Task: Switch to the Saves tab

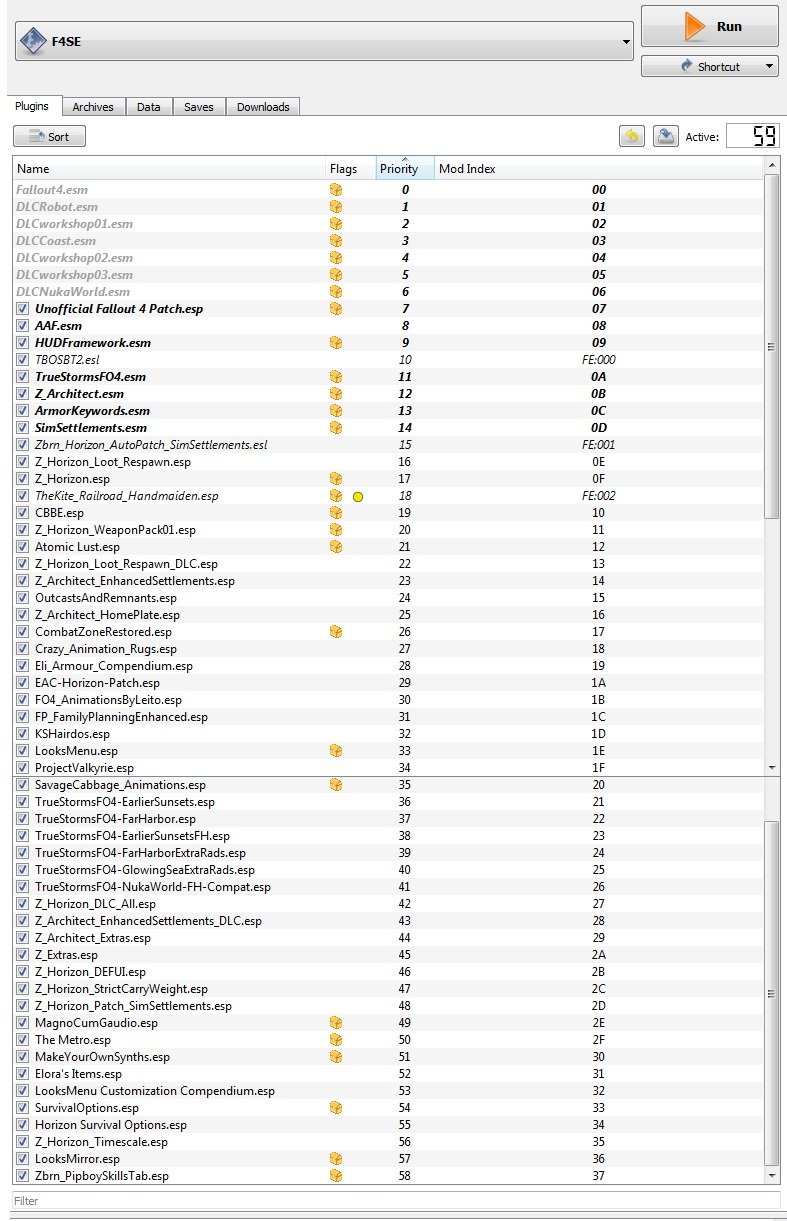Action: point(199,107)
